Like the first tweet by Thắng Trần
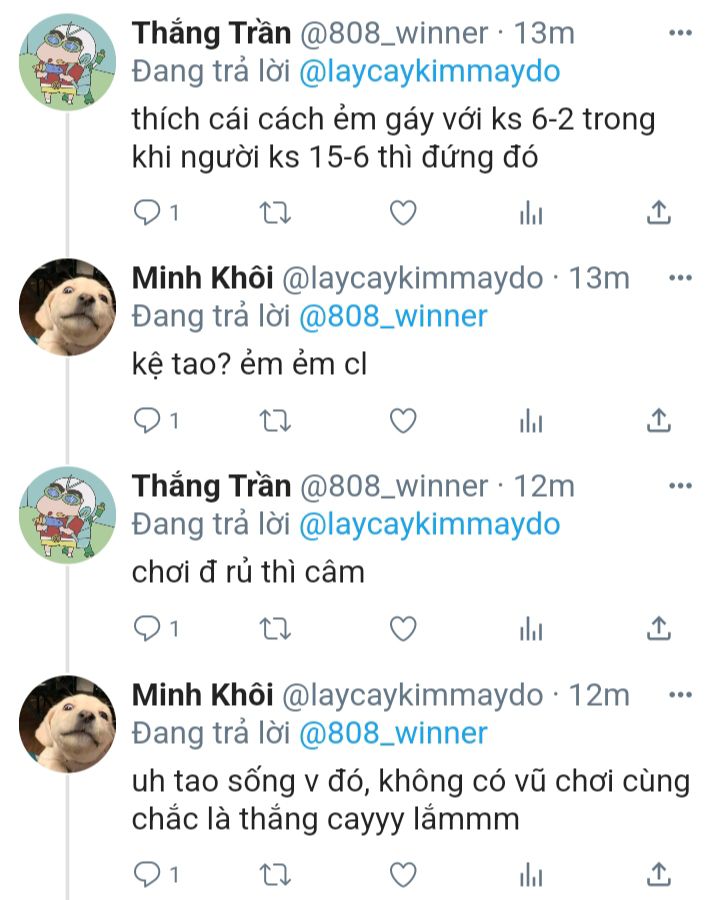Screen dimensions: 720x900 pos(402,213)
